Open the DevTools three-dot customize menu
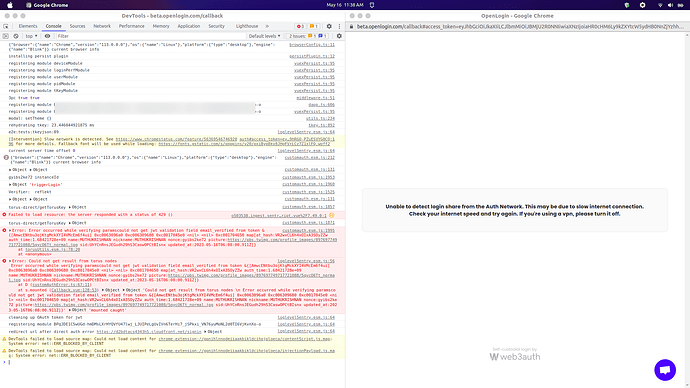The image size is (690, 388). pyautogui.click(x=339, y=26)
